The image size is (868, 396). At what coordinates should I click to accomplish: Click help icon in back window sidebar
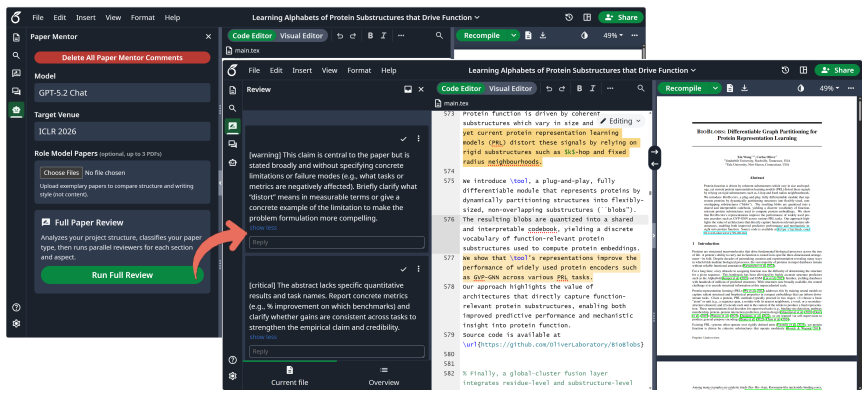16,307
